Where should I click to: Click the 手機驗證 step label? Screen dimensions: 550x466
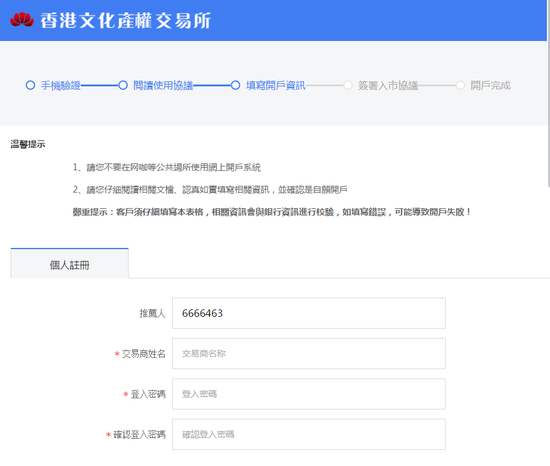point(61,85)
